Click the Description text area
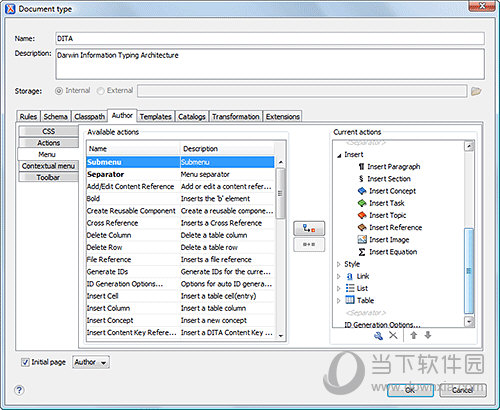This screenshot has height=410, width=500. tap(270, 64)
